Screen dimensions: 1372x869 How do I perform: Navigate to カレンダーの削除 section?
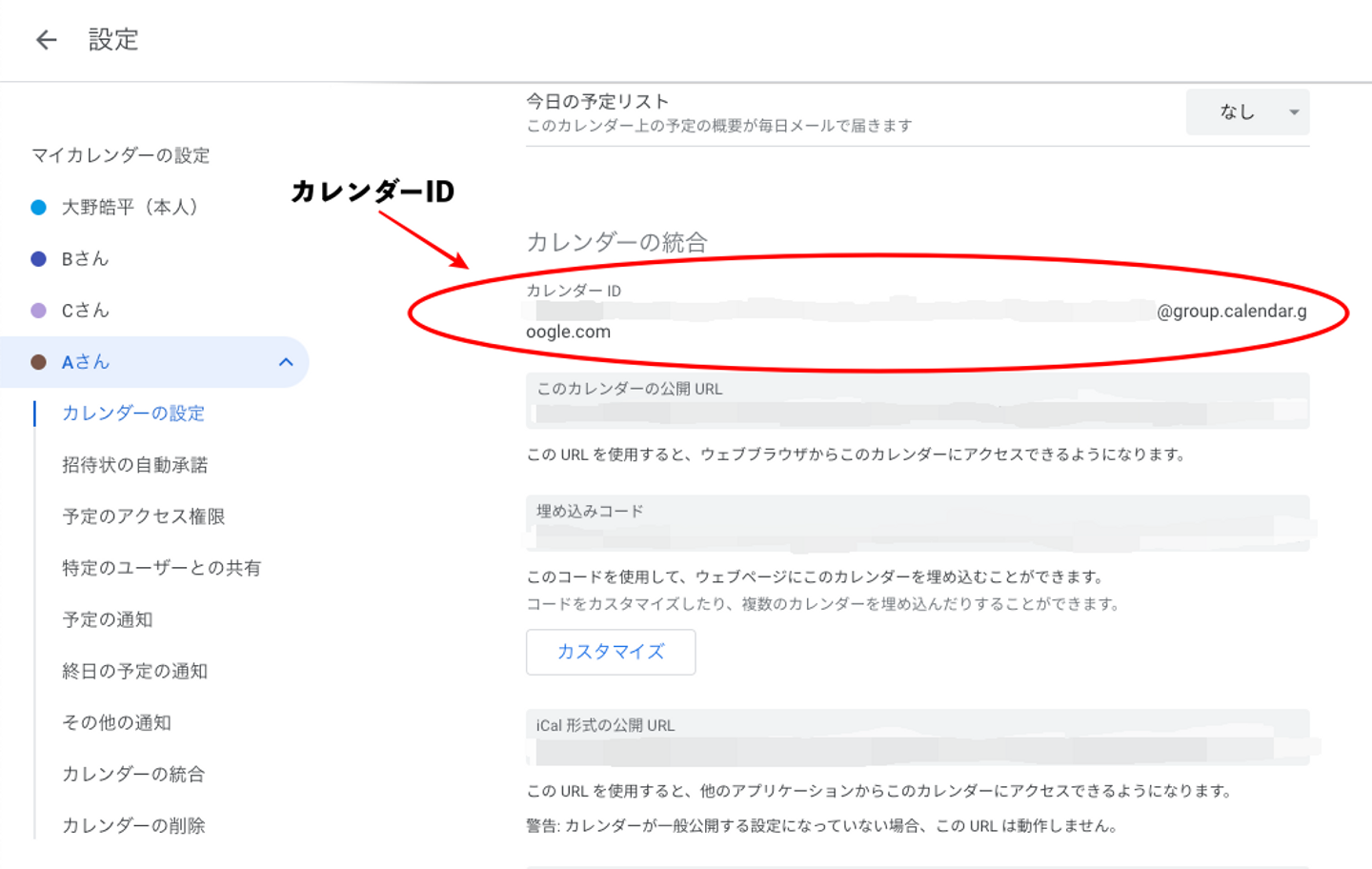pyautogui.click(x=133, y=825)
